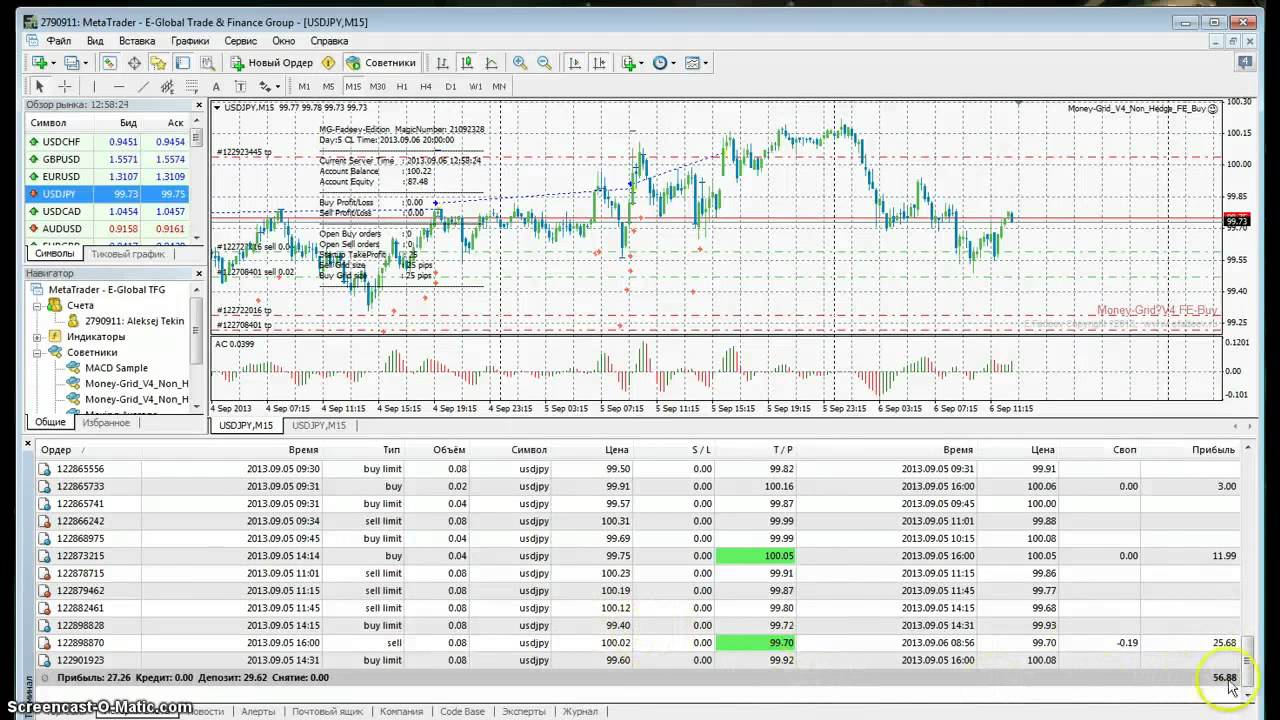Switch to Избранное navigator tab
This screenshot has width=1280, height=720.
click(x=106, y=423)
